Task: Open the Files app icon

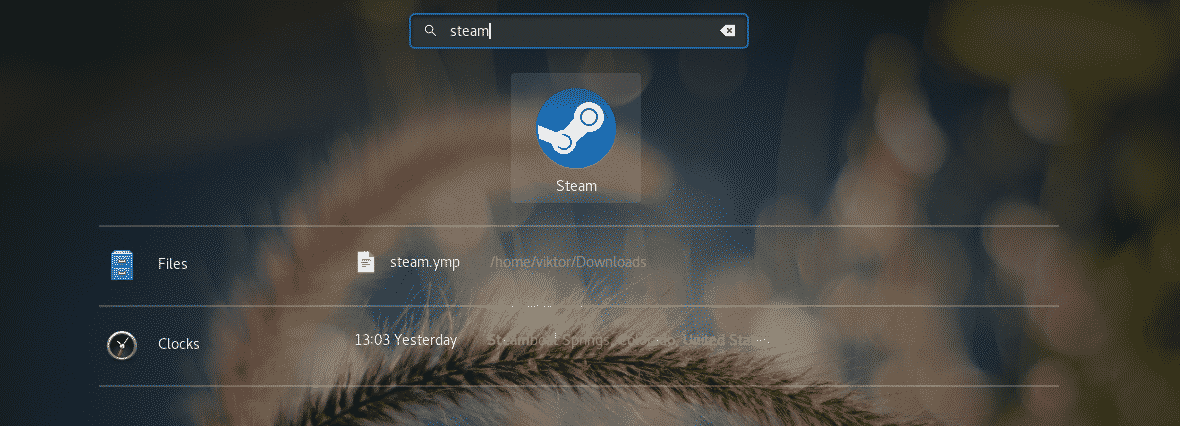Action: [x=122, y=265]
